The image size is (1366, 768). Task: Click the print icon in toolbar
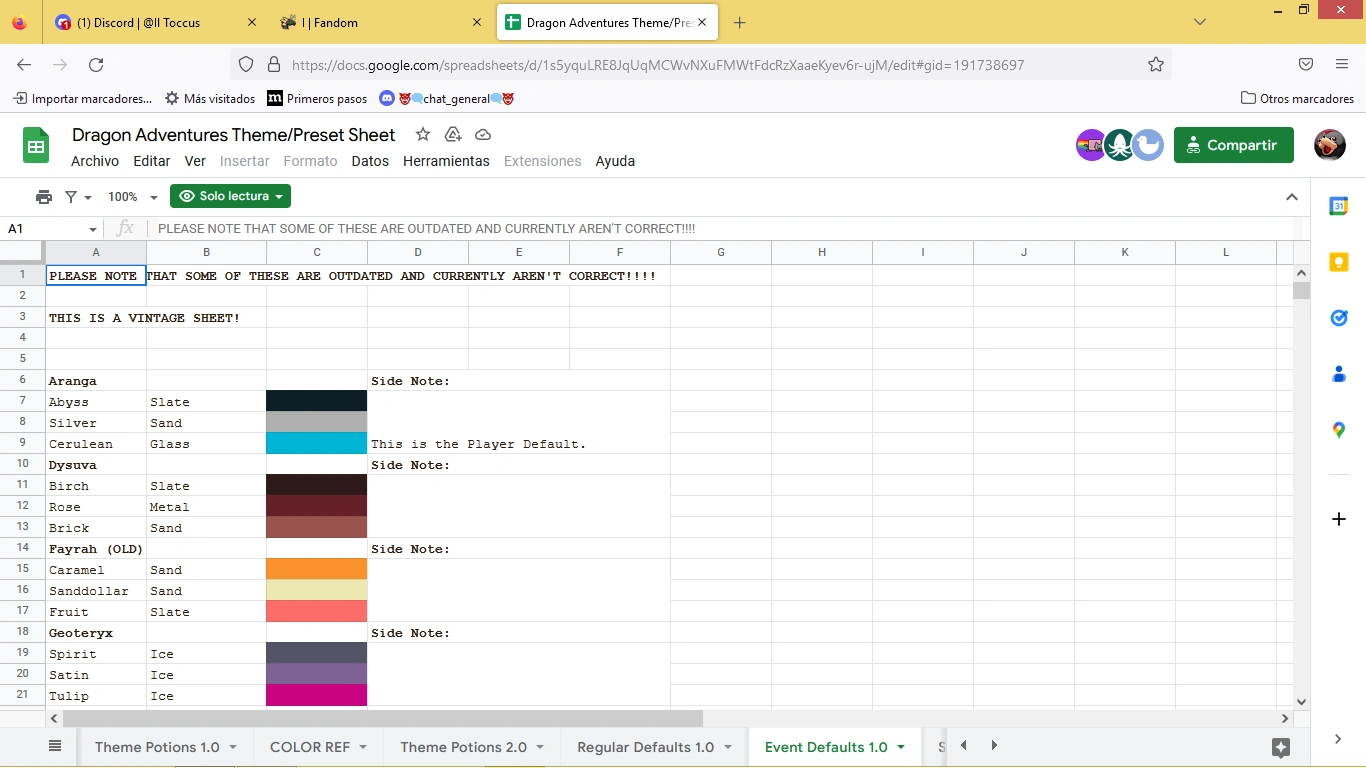43,197
